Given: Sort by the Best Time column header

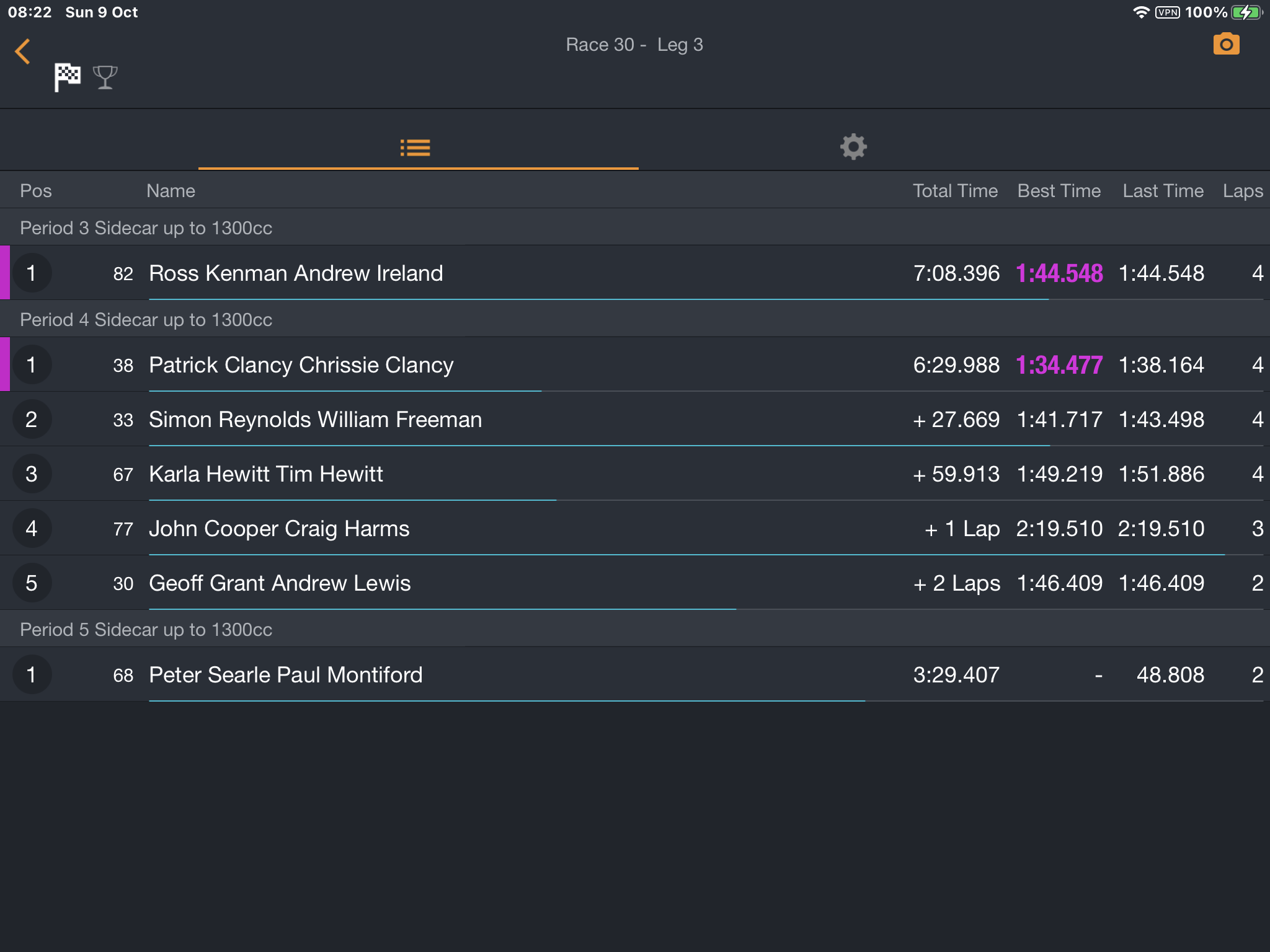Looking at the screenshot, I should pyautogui.click(x=1059, y=191).
